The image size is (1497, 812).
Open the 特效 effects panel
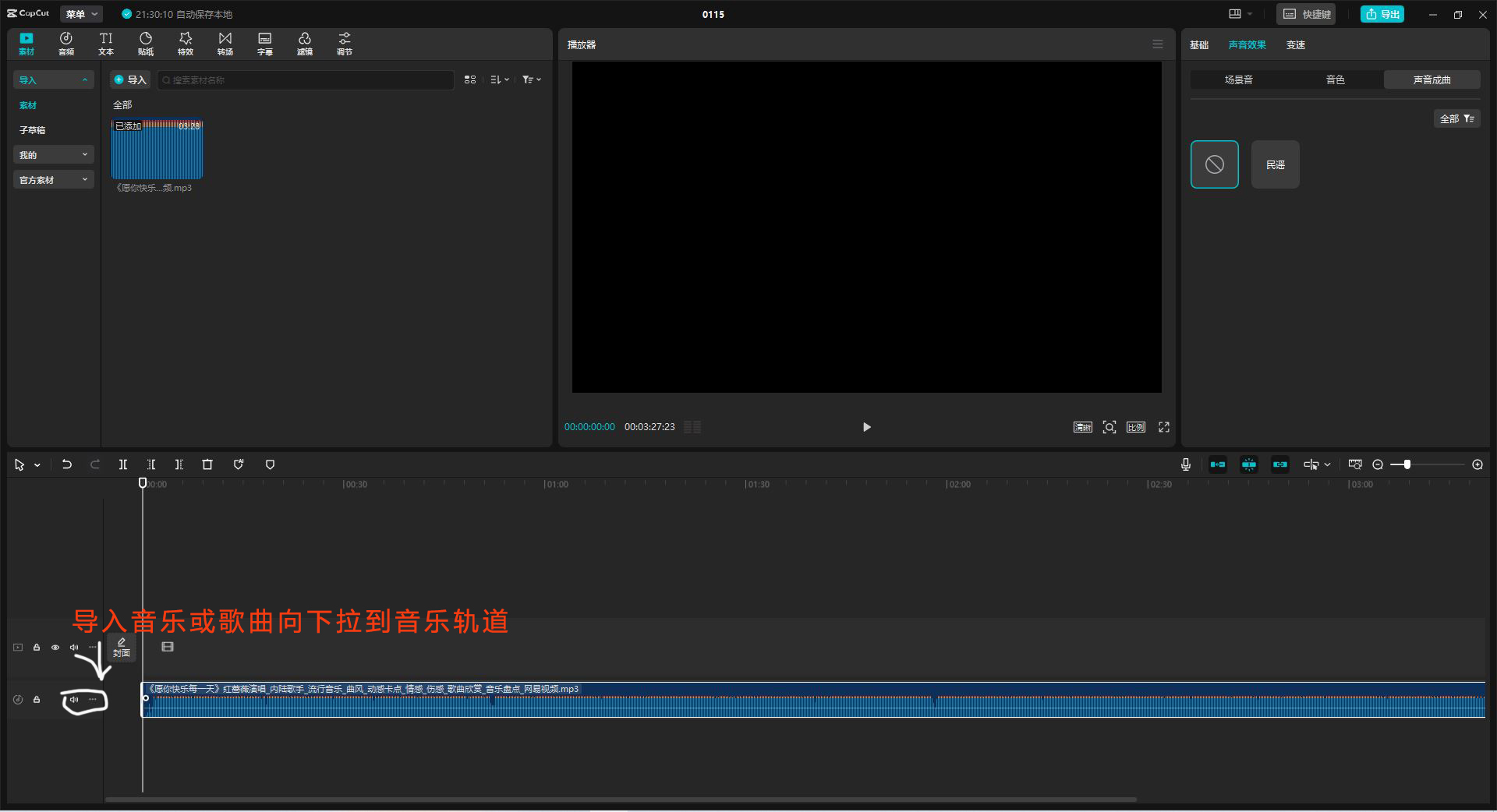(x=186, y=44)
